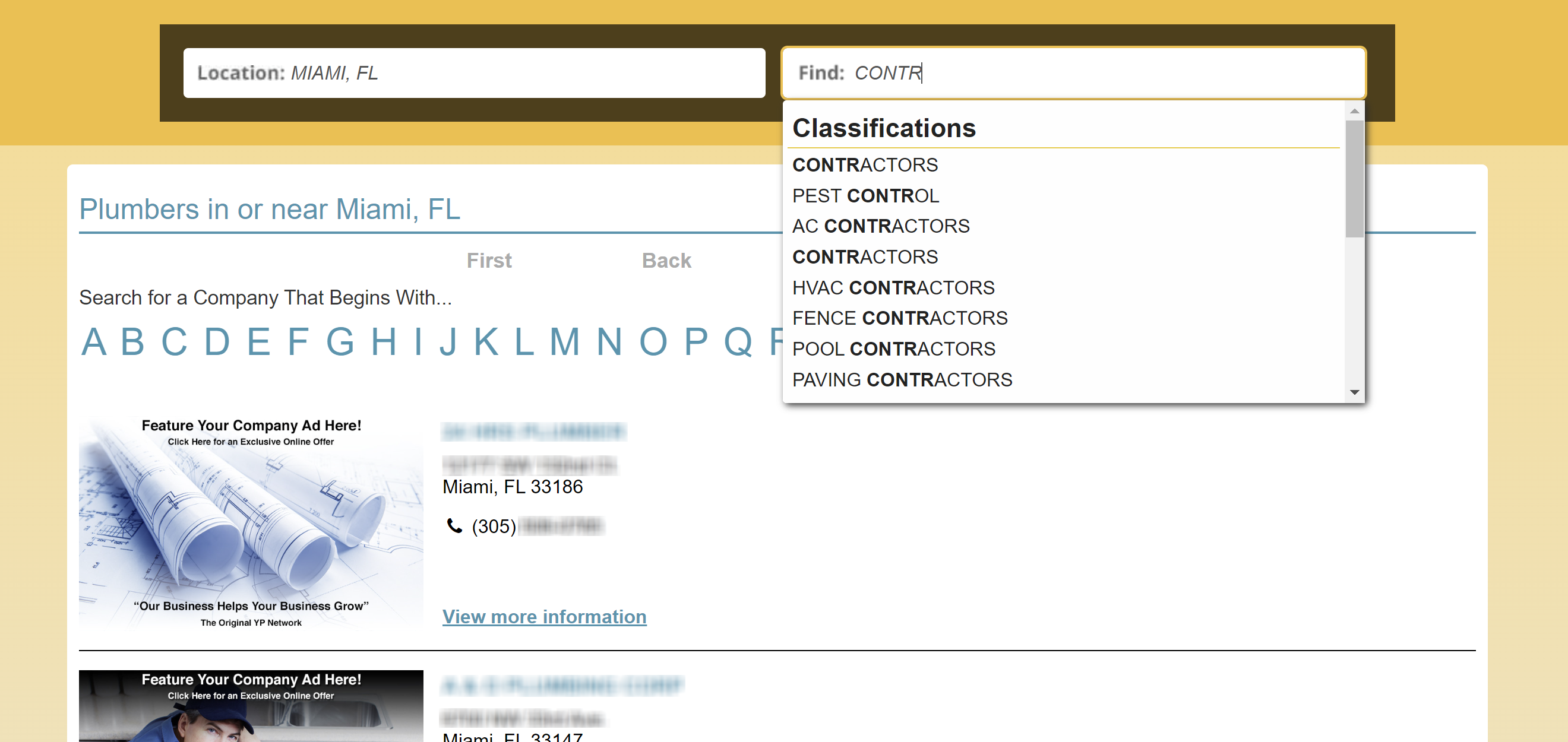Select CONTRACTORS from classifications dropdown
Viewport: 1568px width, 742px height.
[x=864, y=165]
